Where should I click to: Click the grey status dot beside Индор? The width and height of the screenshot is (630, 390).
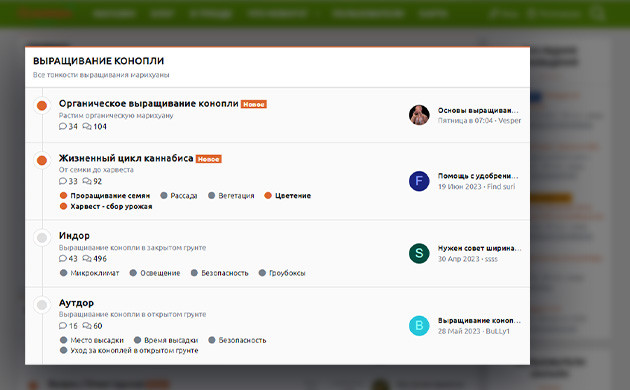42,237
